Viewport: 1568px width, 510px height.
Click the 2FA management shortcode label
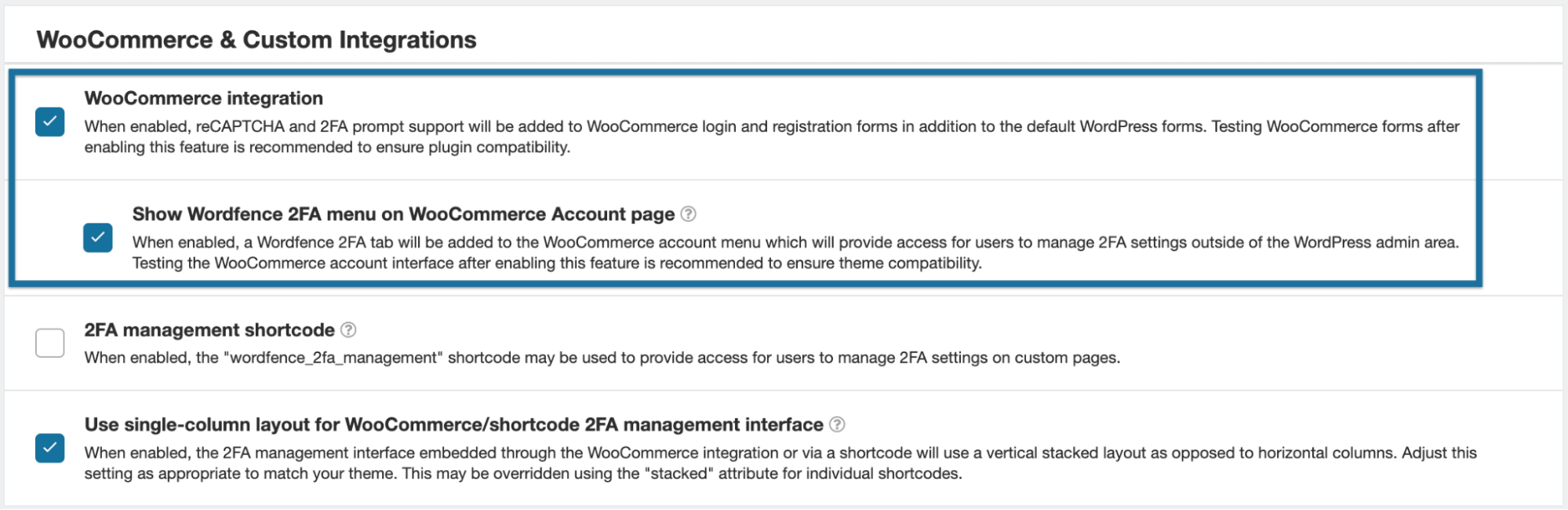[209, 330]
